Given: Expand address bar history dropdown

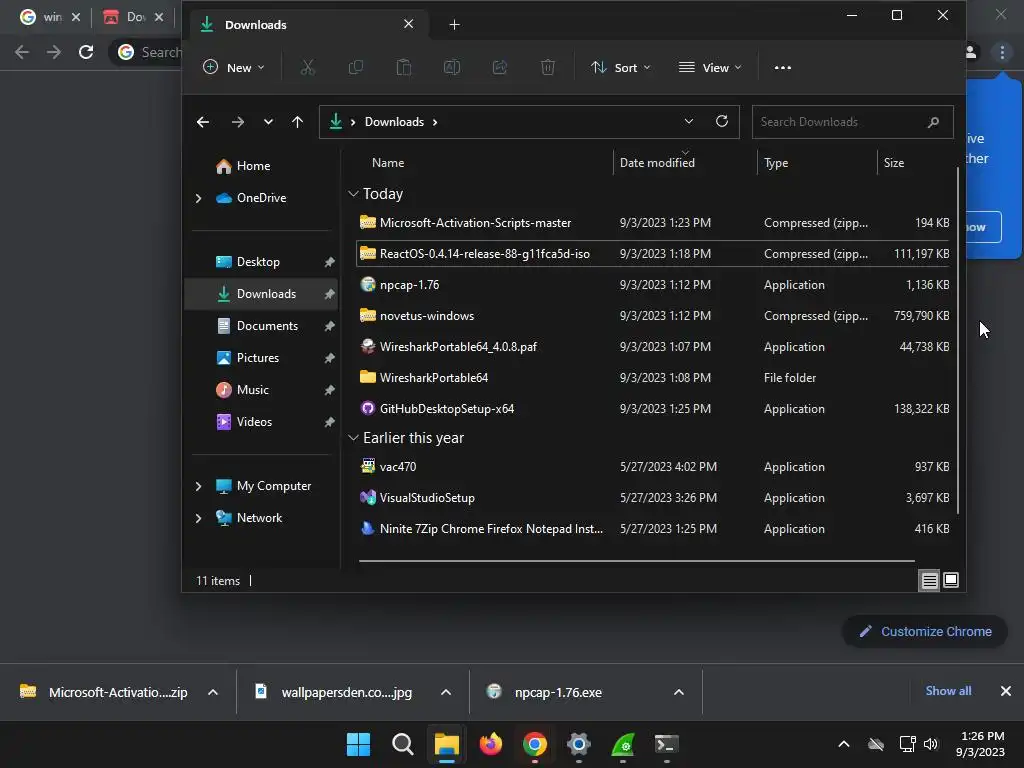Looking at the screenshot, I should 688,121.
